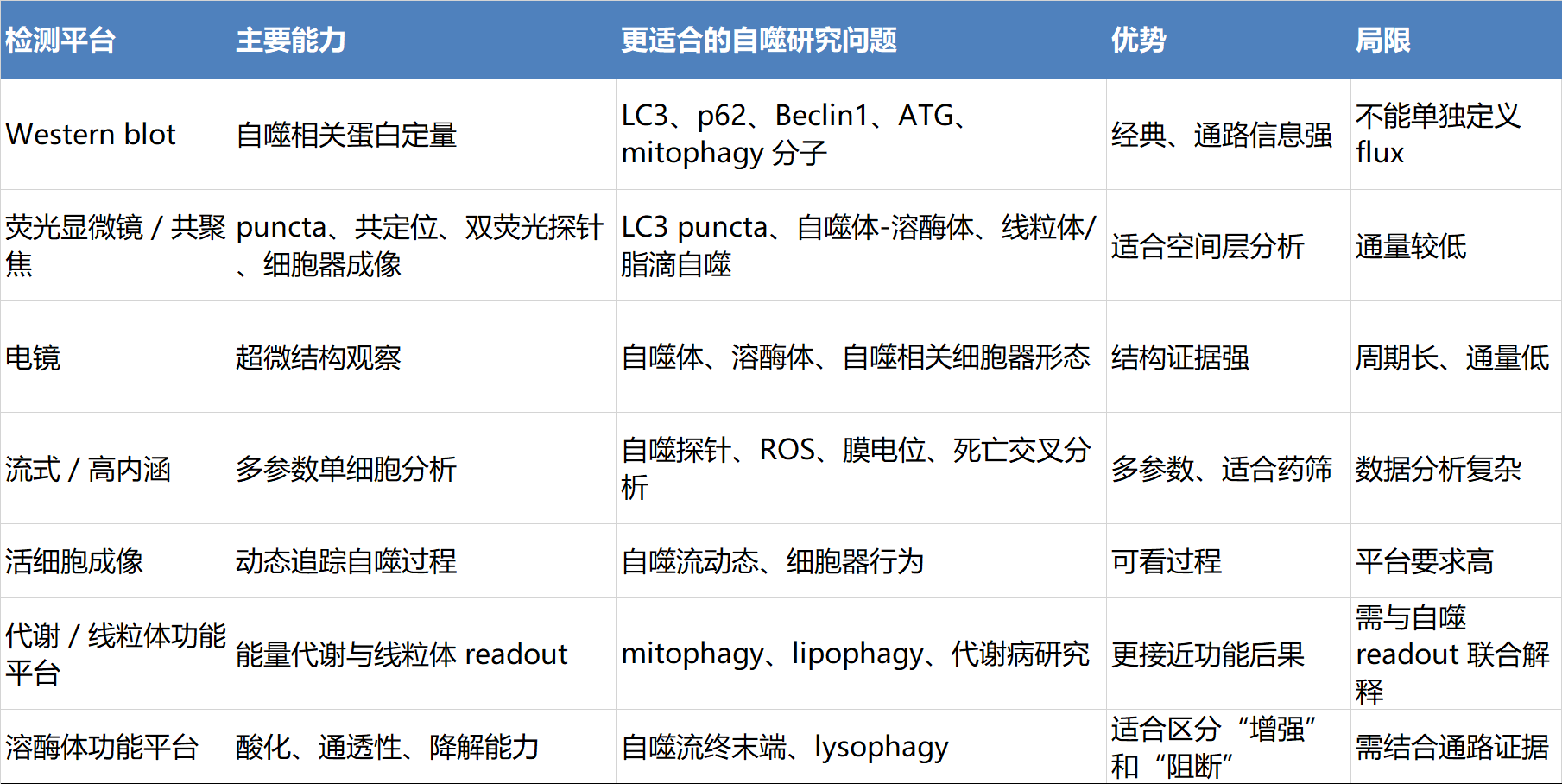Screen dimensions: 1562x784
Task: Select the 电镜 platform cell
Action: (x=33, y=357)
